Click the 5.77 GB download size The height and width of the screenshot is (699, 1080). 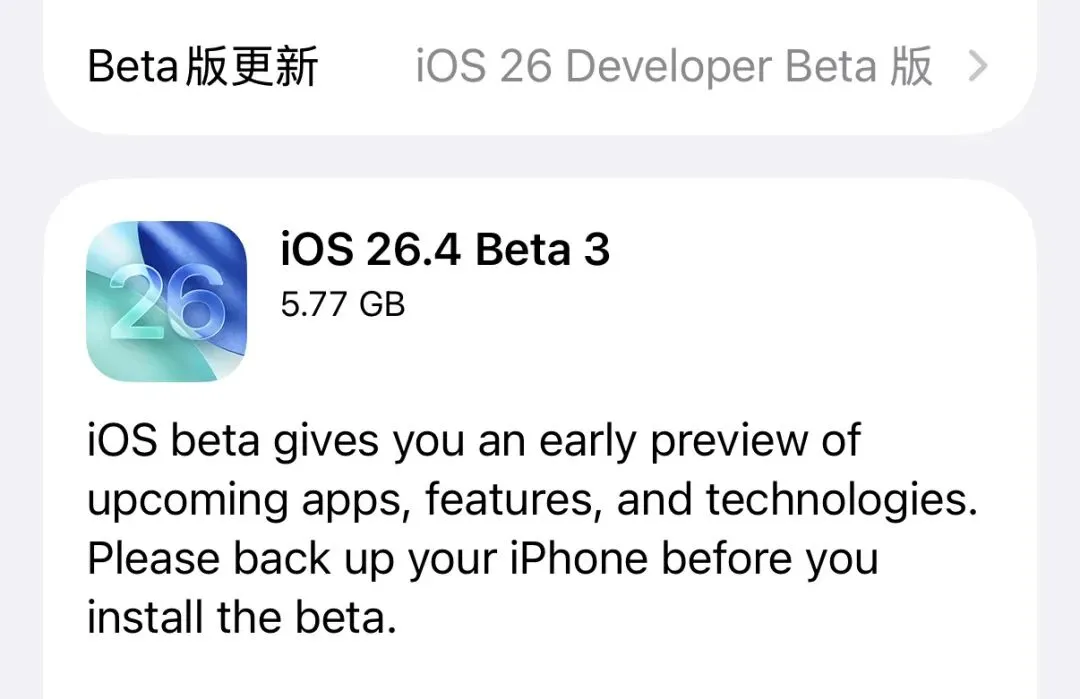coord(343,304)
